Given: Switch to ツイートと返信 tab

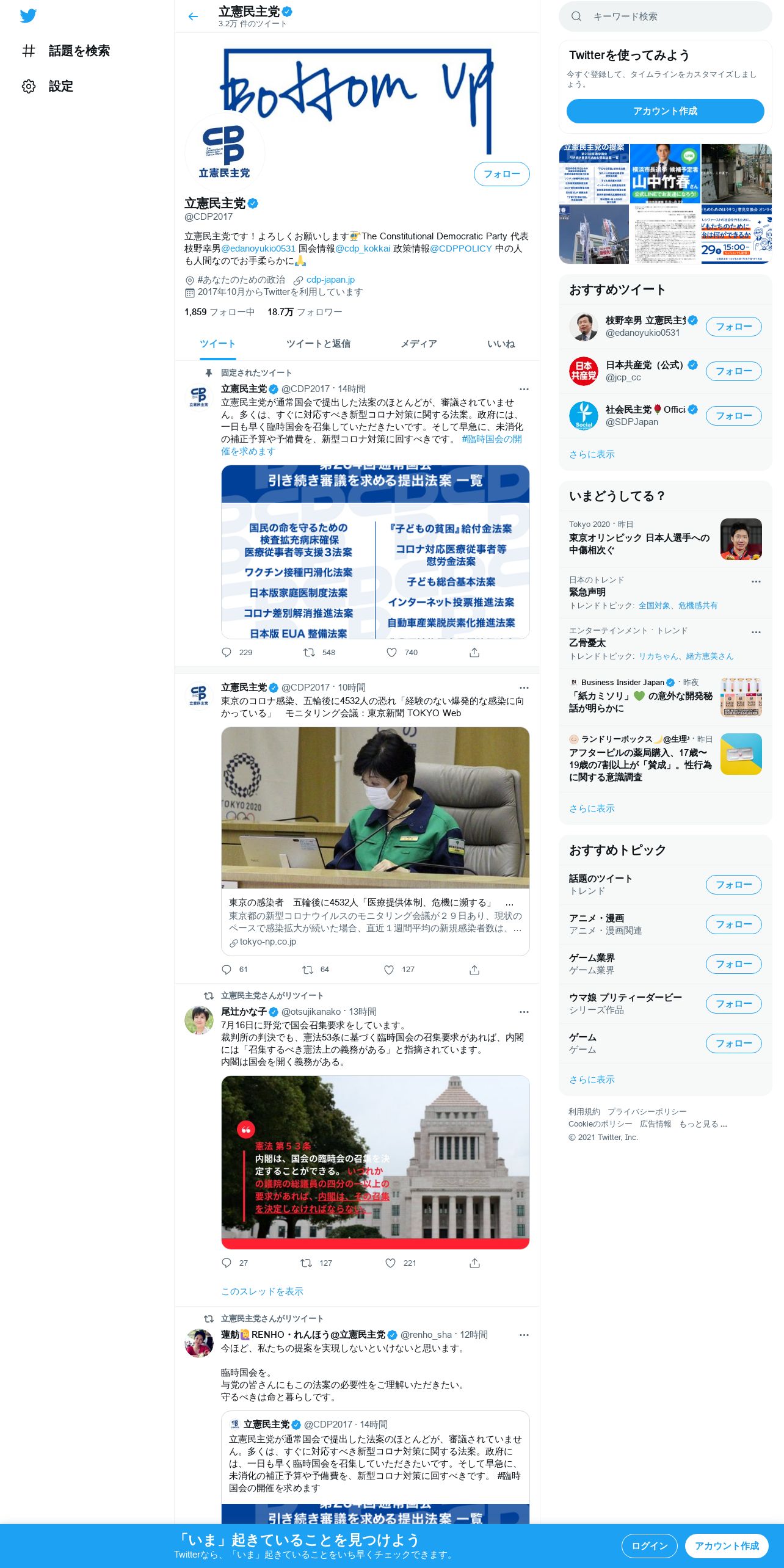Looking at the screenshot, I should tap(318, 344).
